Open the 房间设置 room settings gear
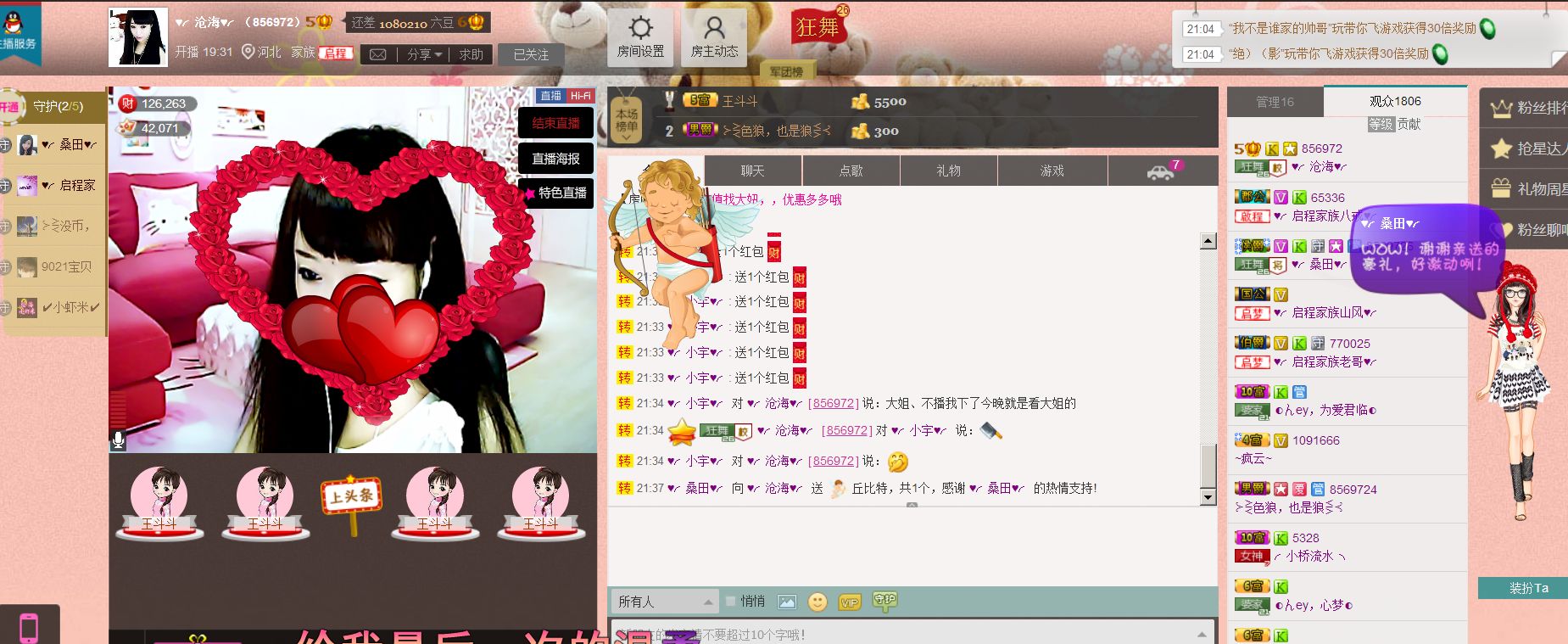 (x=640, y=37)
